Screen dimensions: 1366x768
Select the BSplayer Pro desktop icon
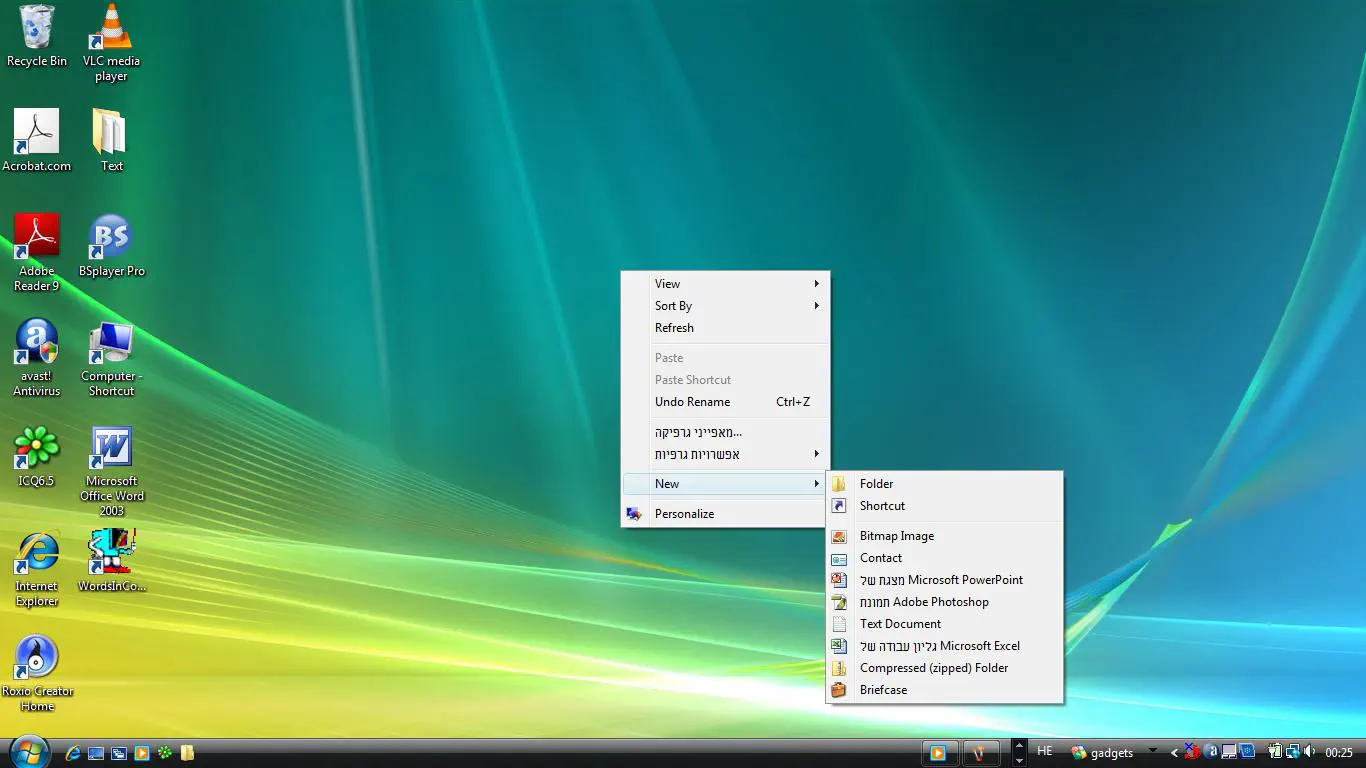click(111, 238)
